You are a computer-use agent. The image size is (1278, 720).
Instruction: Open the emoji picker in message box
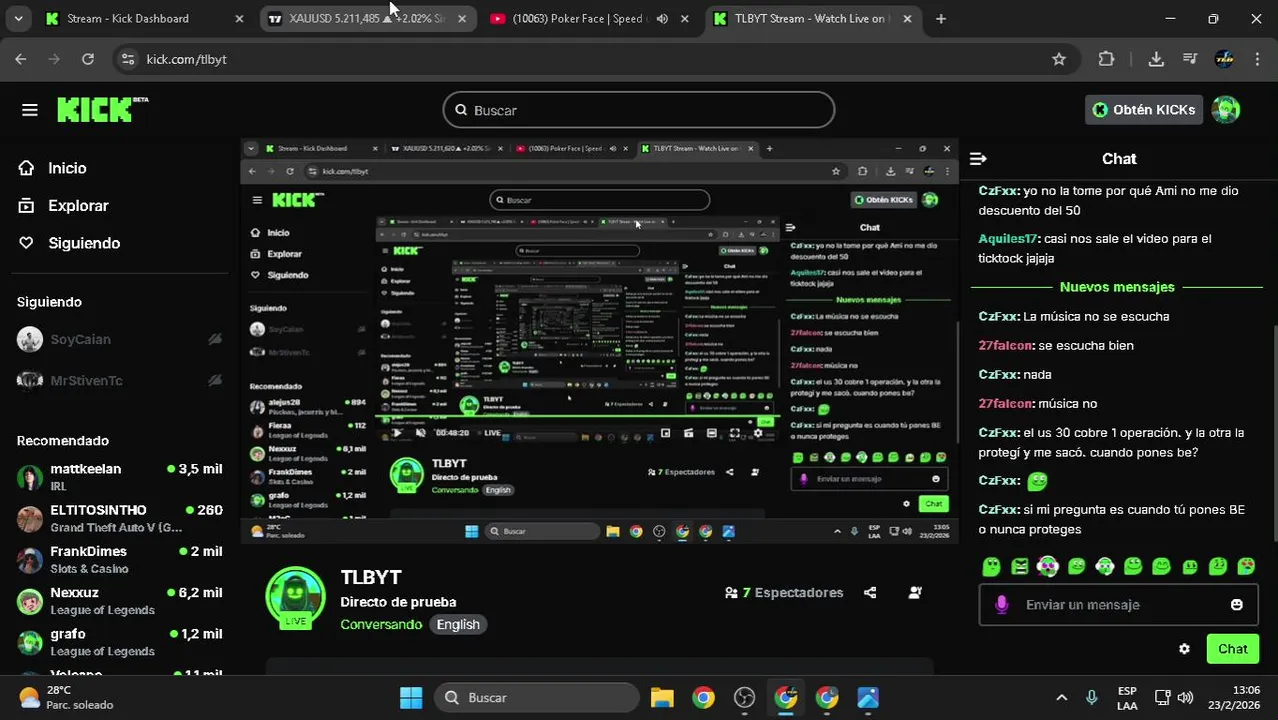1237,605
